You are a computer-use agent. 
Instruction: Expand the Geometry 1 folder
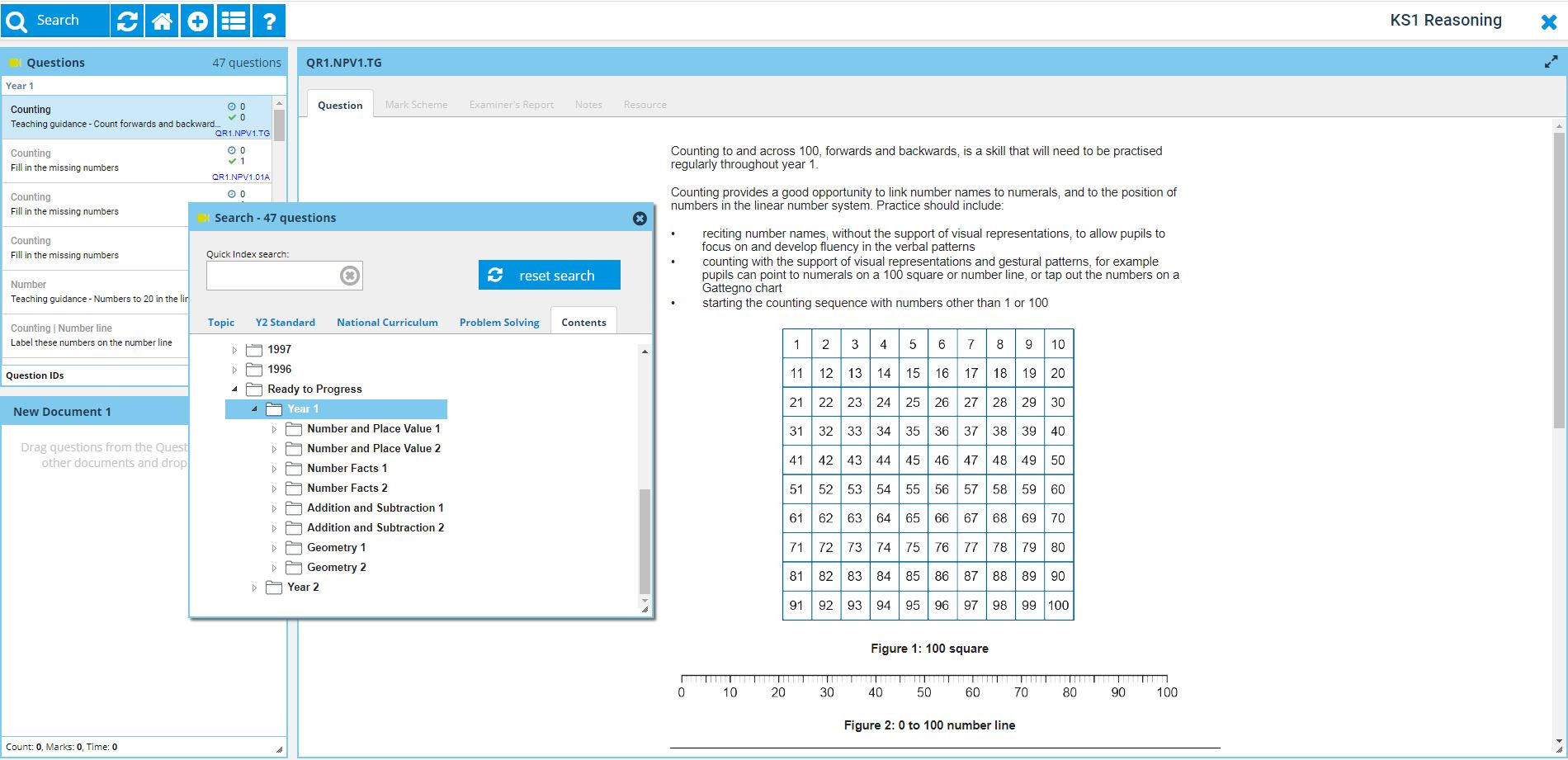pos(275,548)
